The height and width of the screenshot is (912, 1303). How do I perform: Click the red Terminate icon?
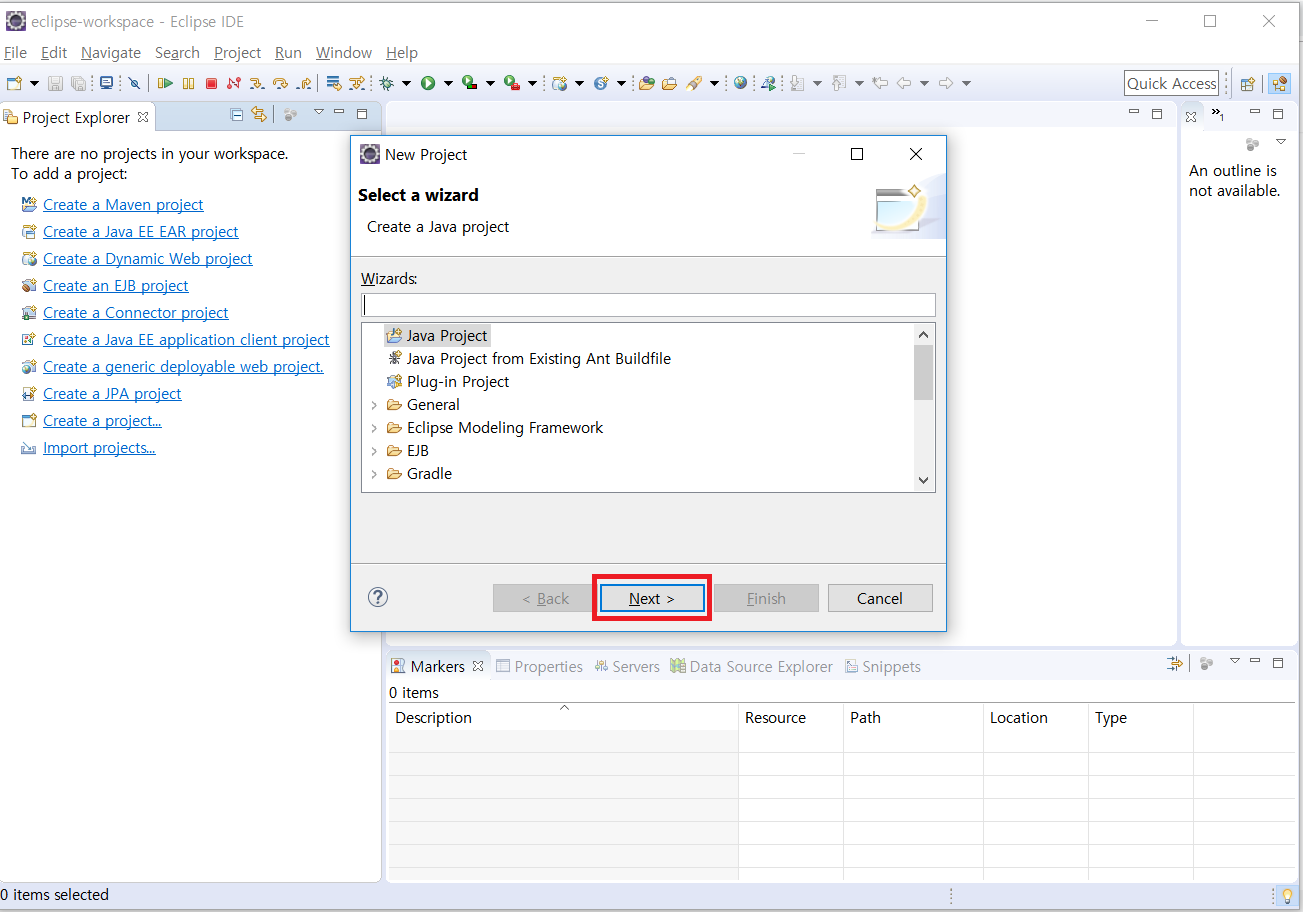click(211, 83)
